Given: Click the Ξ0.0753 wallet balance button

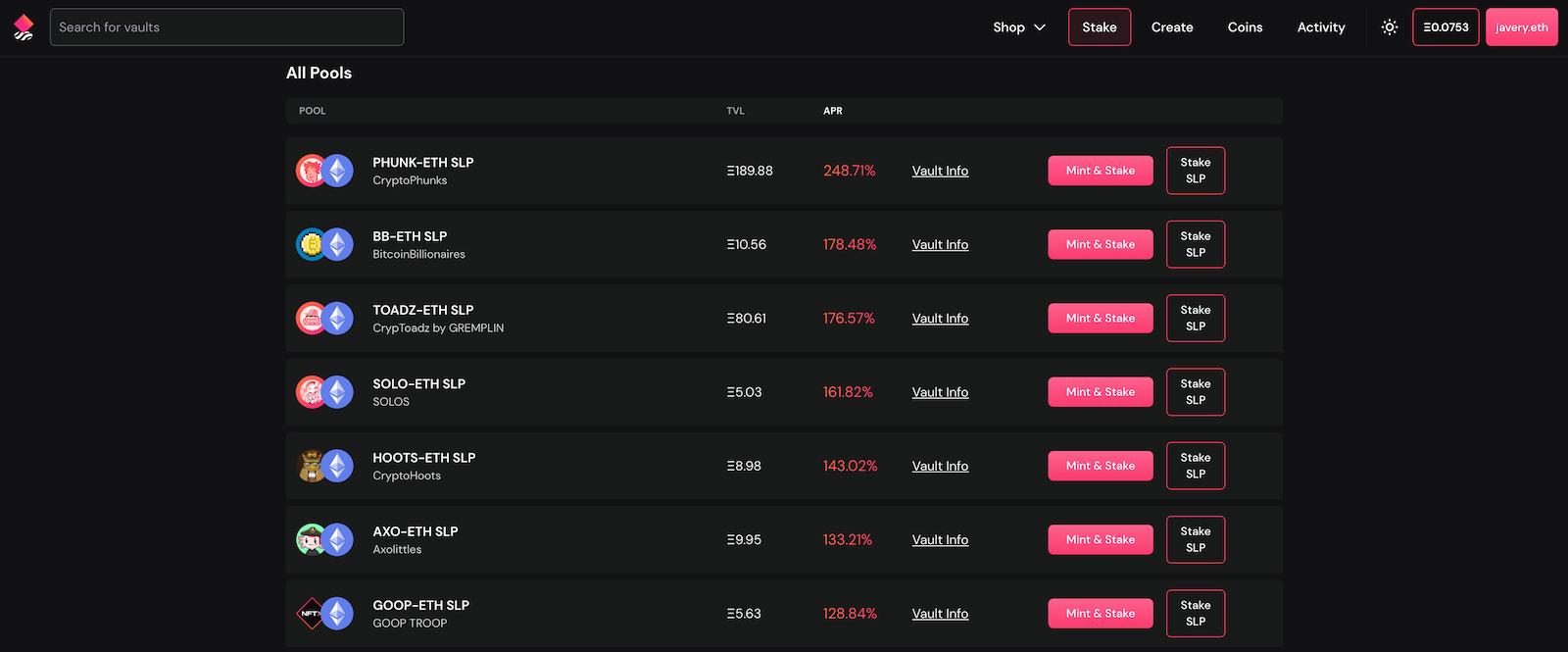Looking at the screenshot, I should 1445,27.
